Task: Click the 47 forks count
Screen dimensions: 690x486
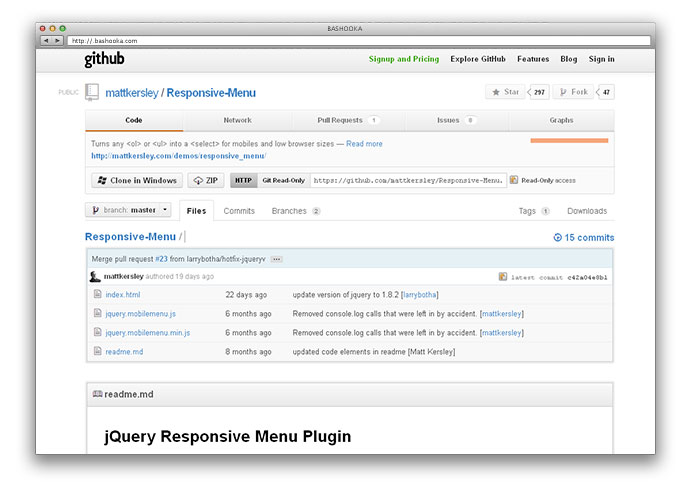Action: pos(606,92)
